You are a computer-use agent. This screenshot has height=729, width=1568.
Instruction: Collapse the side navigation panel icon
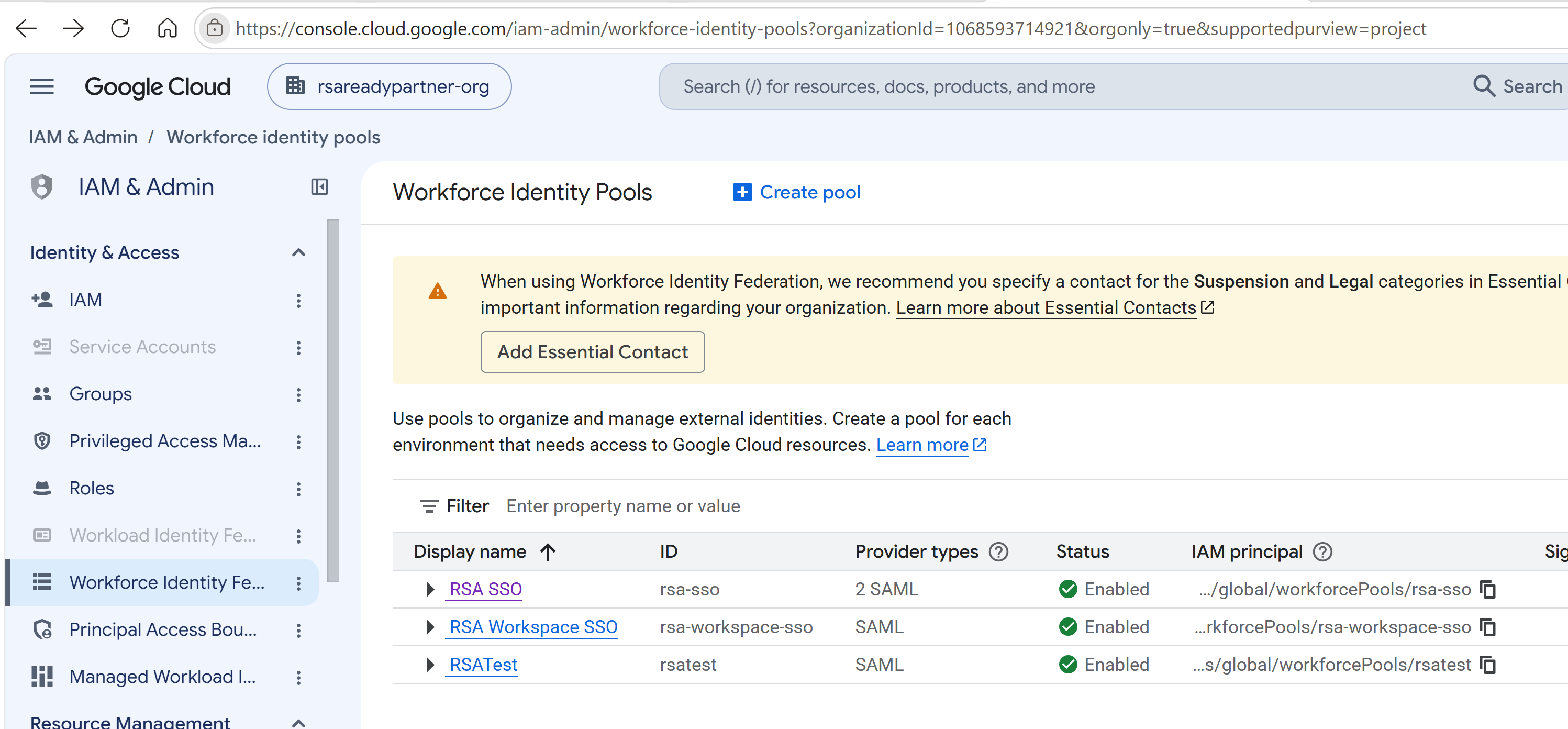click(x=319, y=187)
